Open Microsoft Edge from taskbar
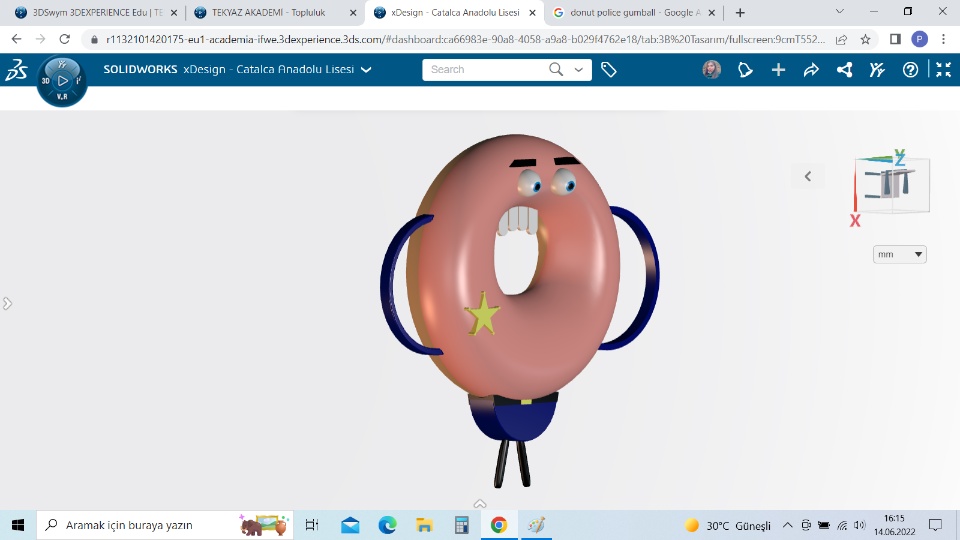Viewport: 960px width, 540px height. (x=387, y=525)
